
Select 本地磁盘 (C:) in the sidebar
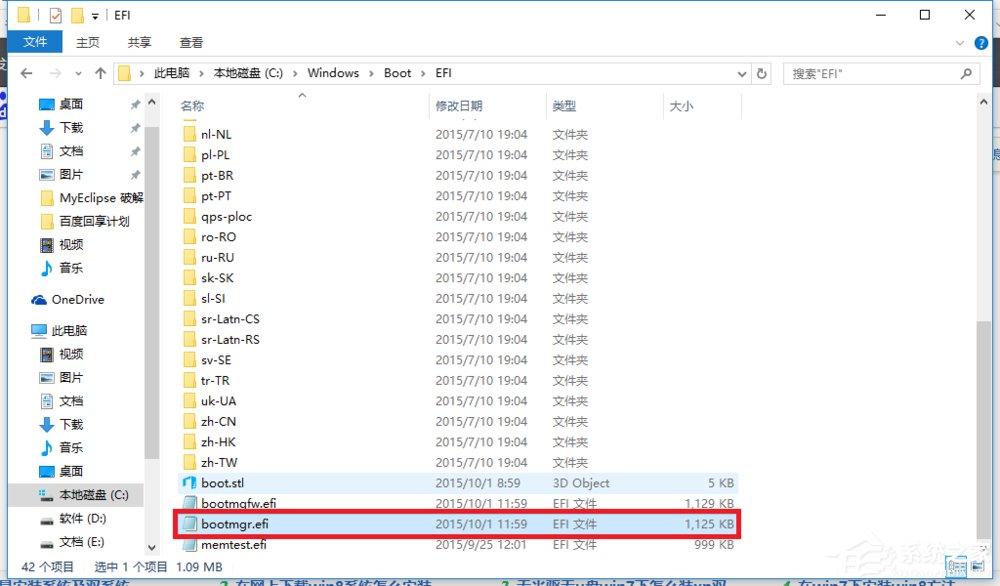pyautogui.click(x=88, y=495)
